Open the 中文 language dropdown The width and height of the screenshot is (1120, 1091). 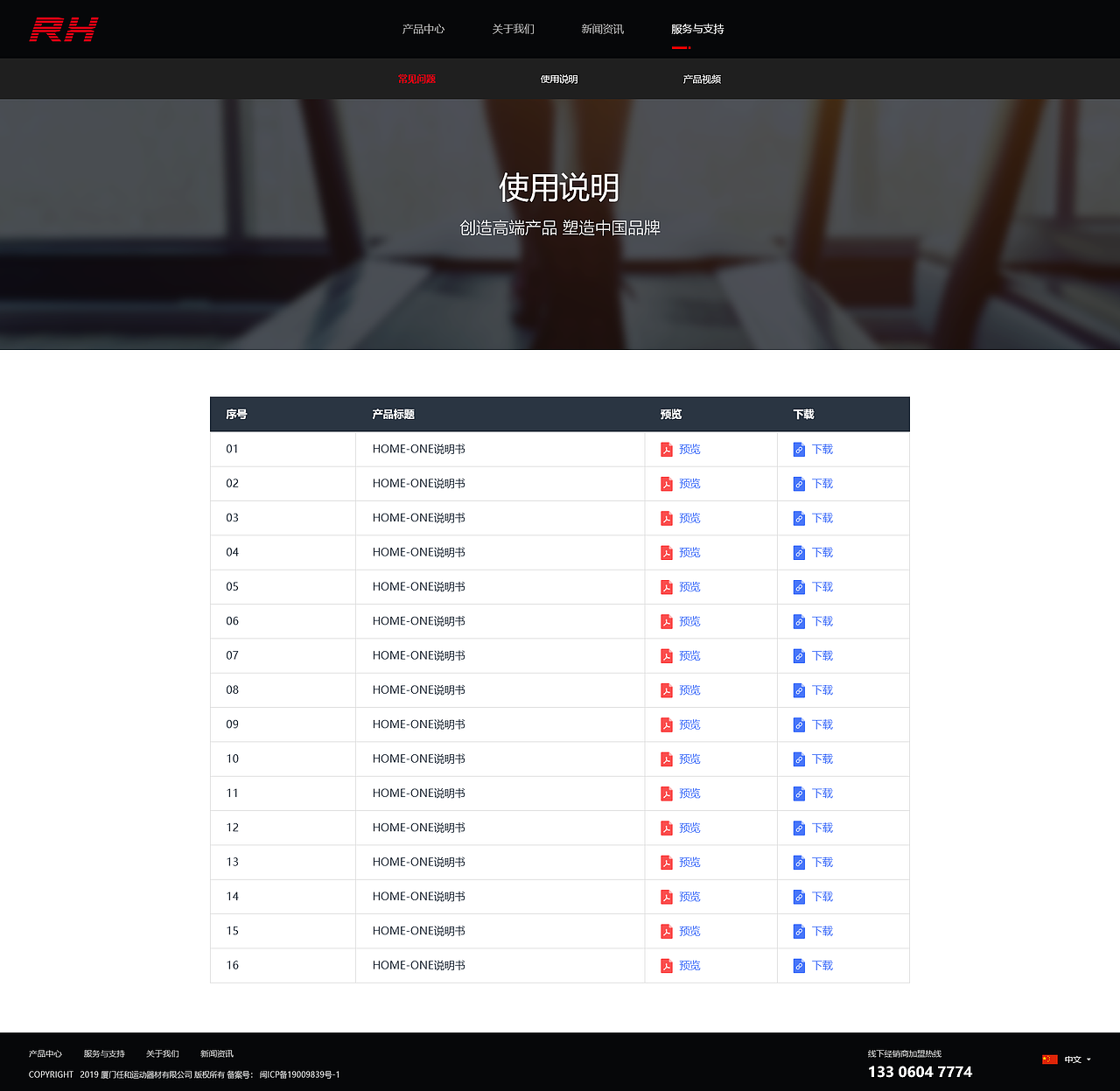[1077, 1060]
